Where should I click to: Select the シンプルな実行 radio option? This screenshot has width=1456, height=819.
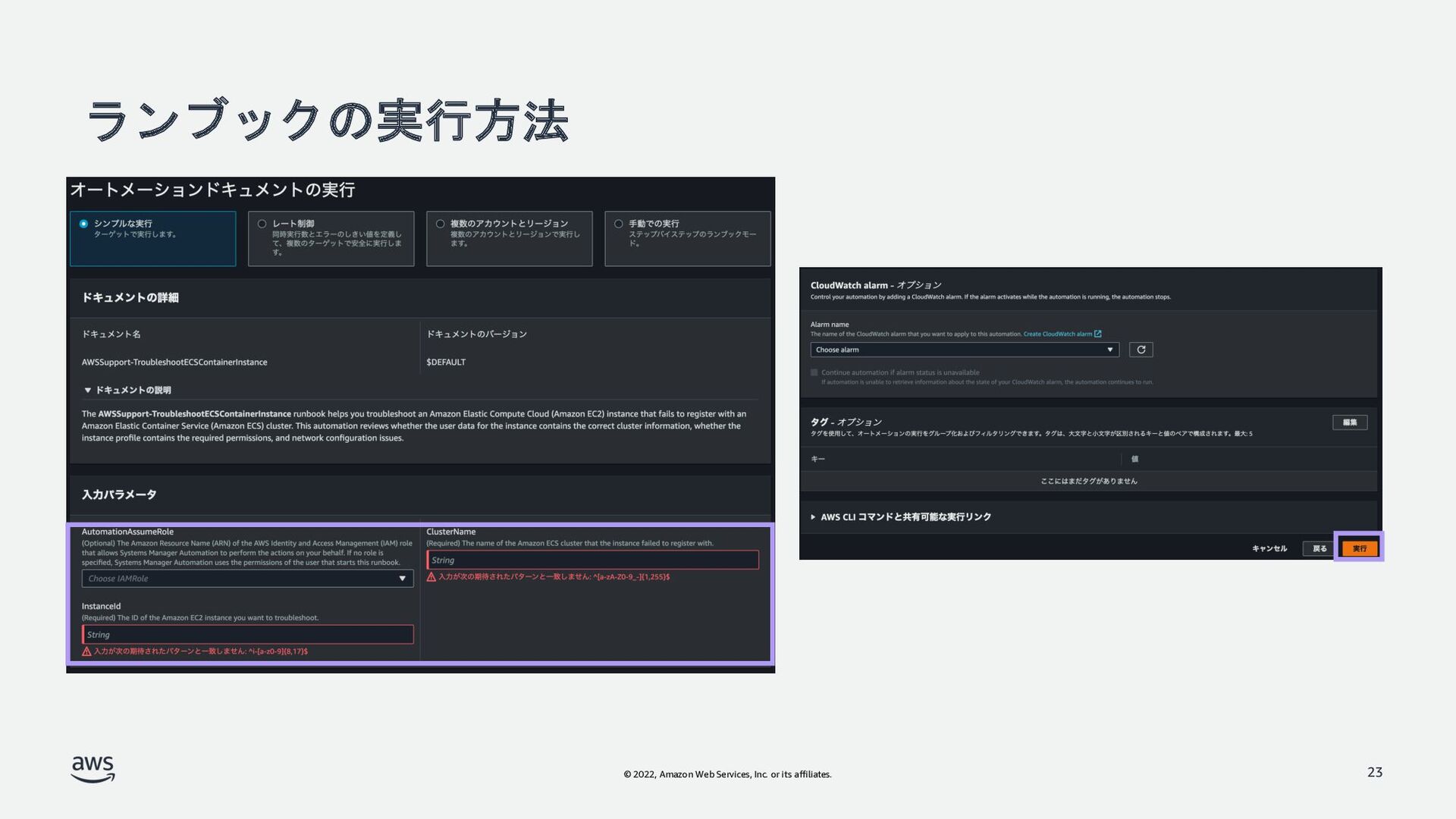click(x=83, y=224)
